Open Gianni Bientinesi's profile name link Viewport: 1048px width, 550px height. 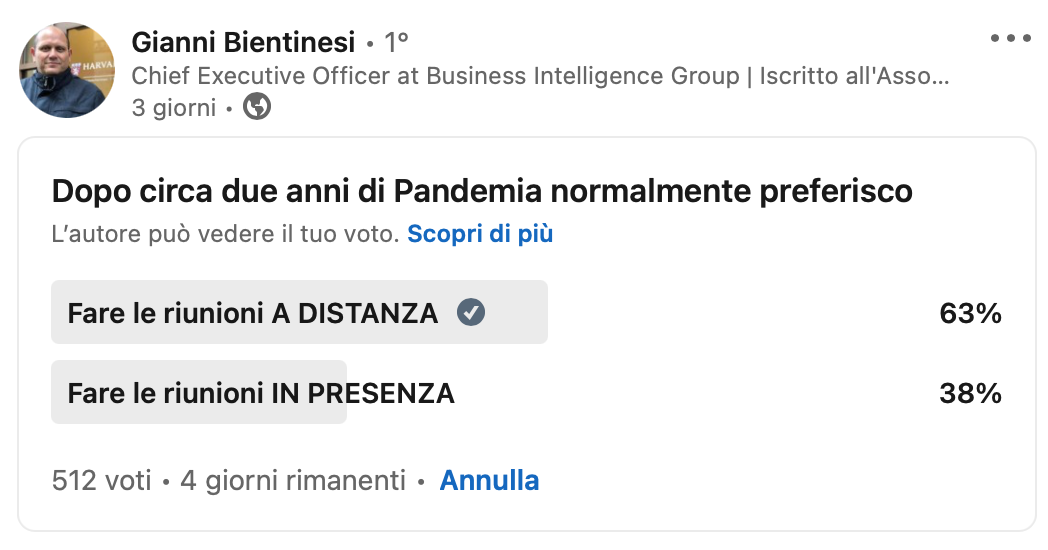(243, 42)
